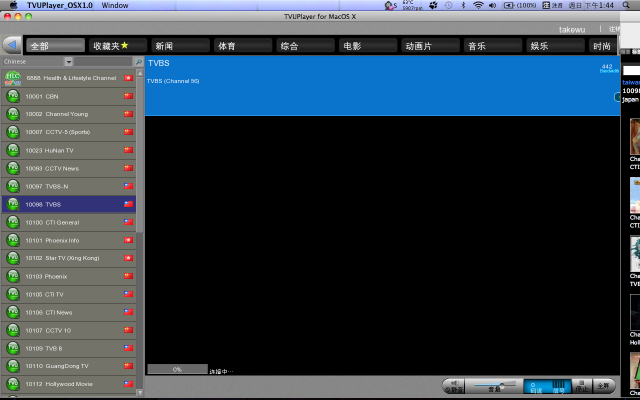The height and width of the screenshot is (400, 640).
Task: Switch to the 动画片 cartoons tab
Action: click(430, 45)
